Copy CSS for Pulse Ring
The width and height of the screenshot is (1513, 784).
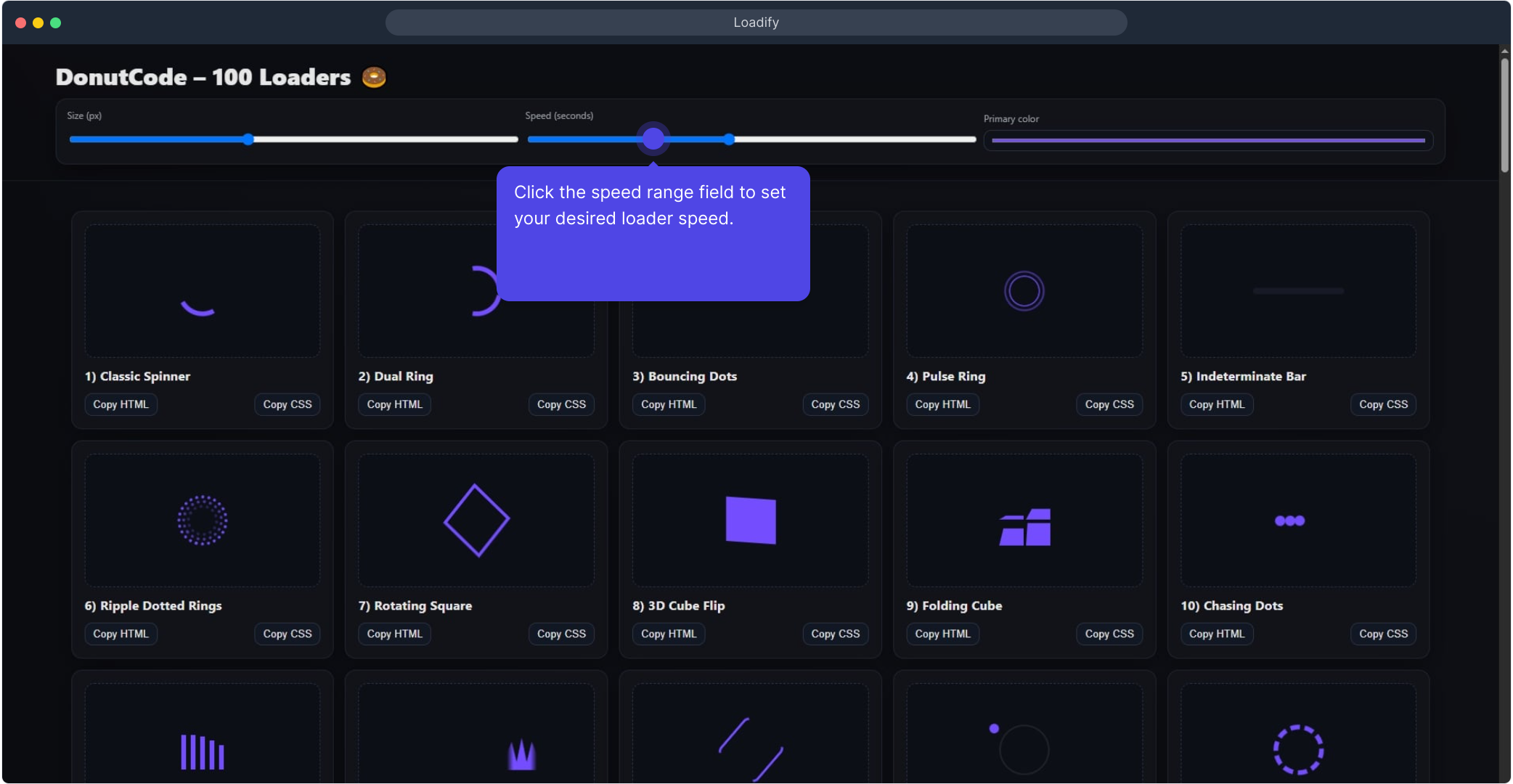(x=1109, y=404)
